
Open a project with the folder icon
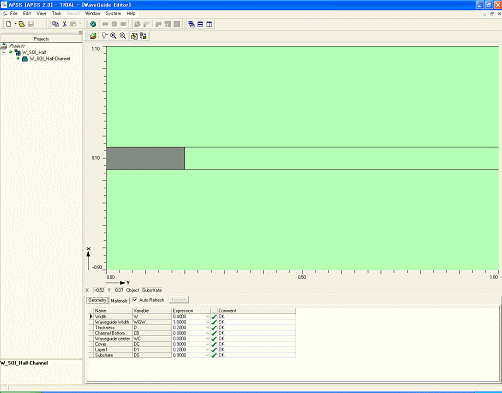(22, 24)
